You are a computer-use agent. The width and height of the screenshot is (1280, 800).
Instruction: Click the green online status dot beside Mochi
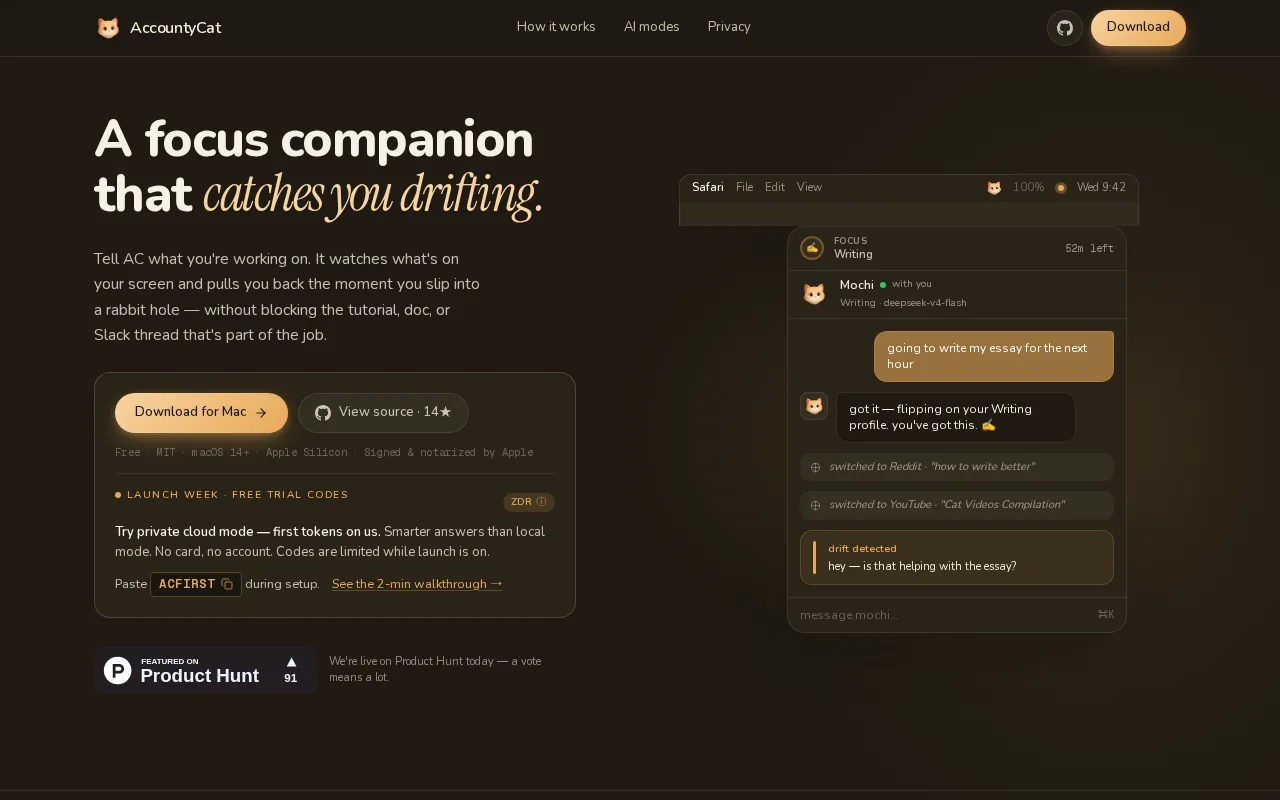(883, 285)
